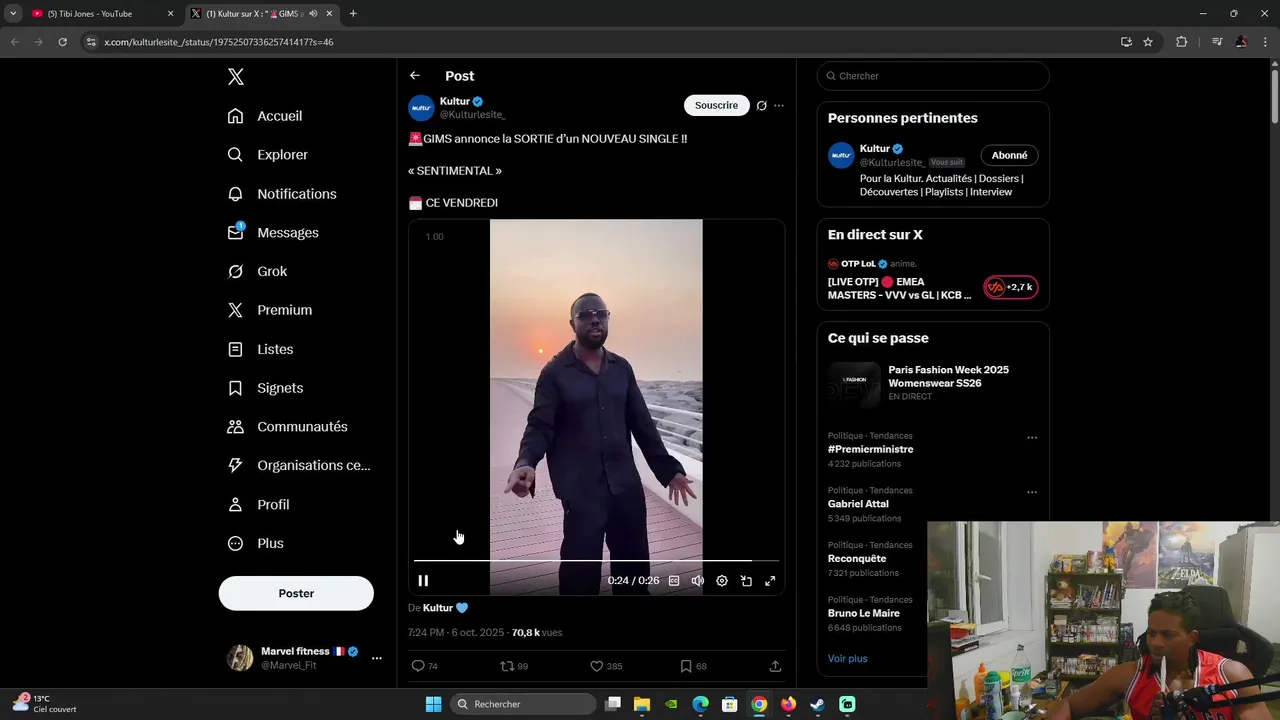
Task: Open #Premierministre trend
Action: click(x=870, y=449)
